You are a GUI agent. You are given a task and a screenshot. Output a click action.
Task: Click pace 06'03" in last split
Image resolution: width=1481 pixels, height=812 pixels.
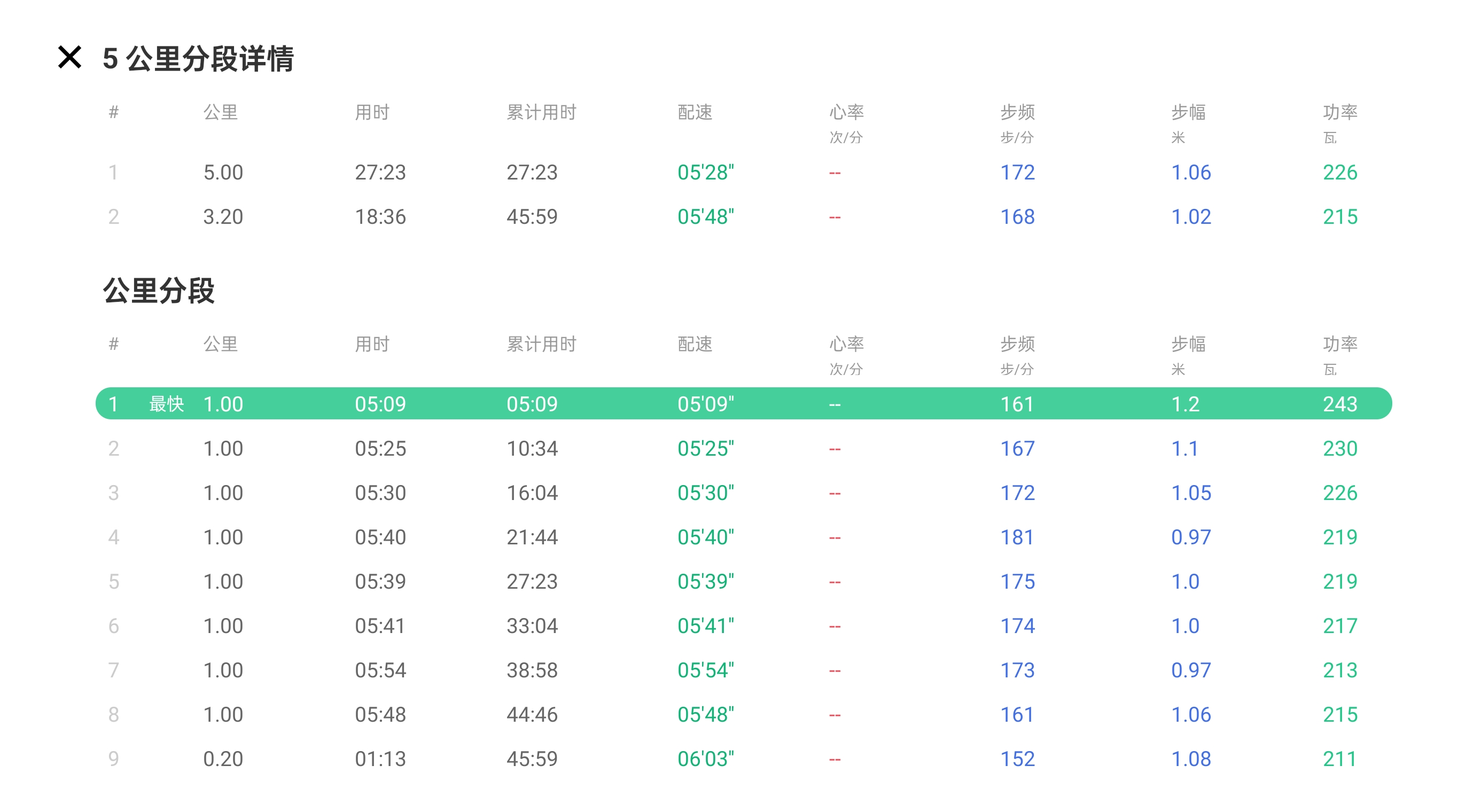[705, 759]
